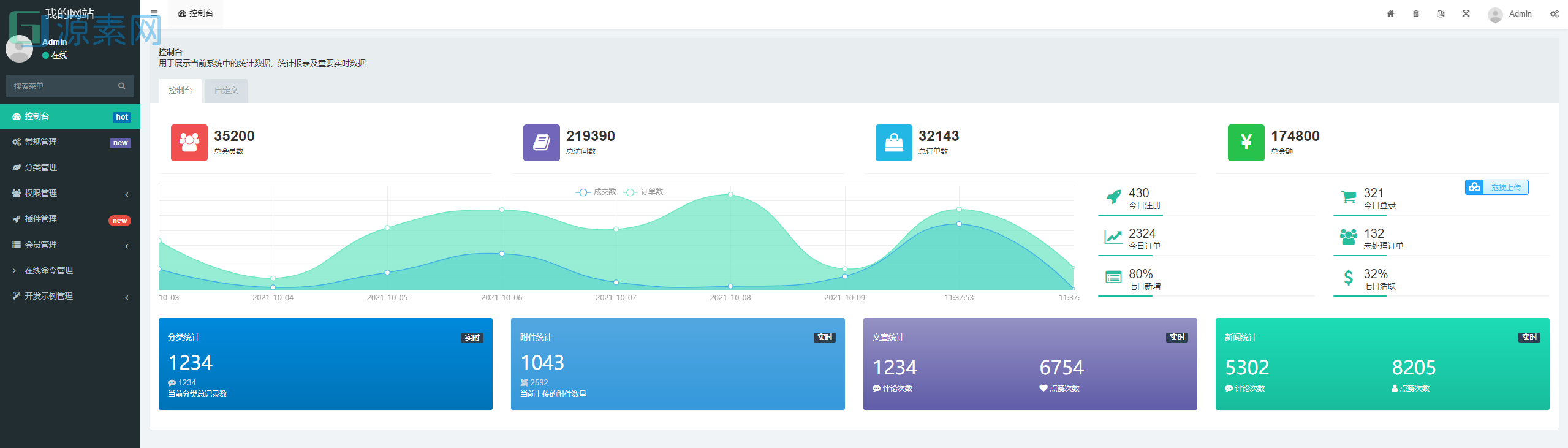Click the green yen 总金额 icon
This screenshot has width=1568, height=448.
coord(1246,143)
